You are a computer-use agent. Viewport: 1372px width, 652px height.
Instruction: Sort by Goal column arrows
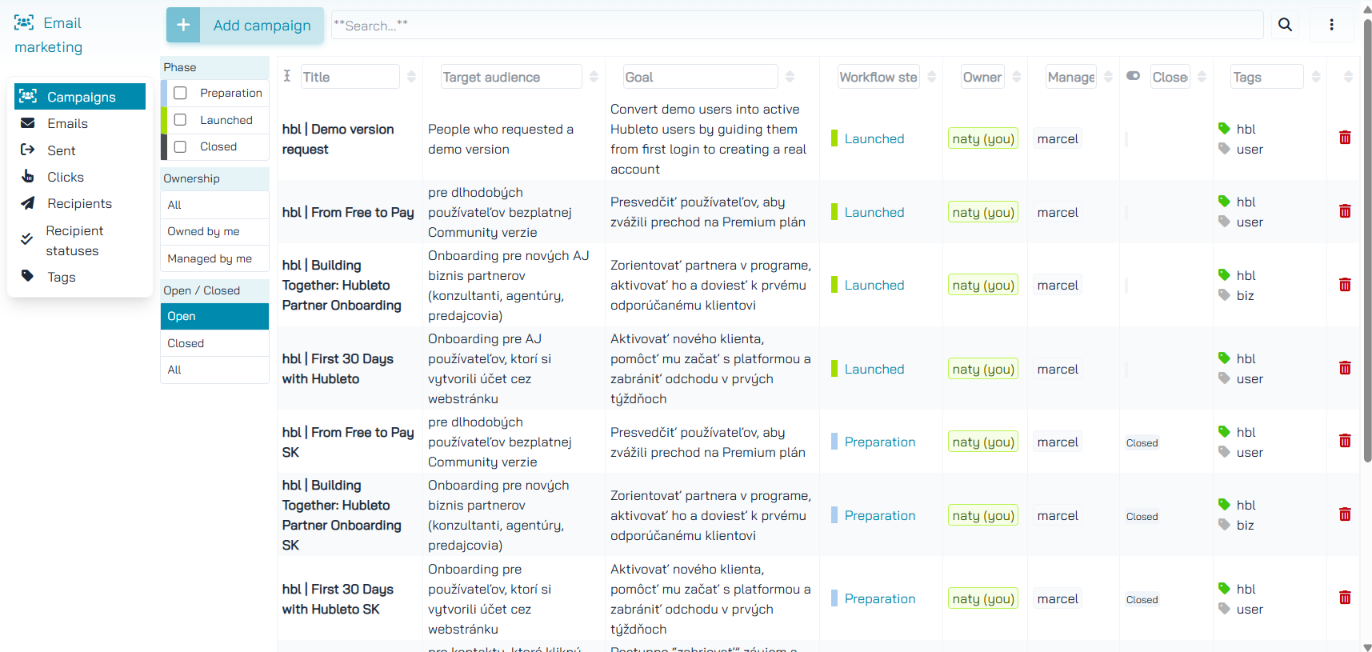[x=789, y=77]
